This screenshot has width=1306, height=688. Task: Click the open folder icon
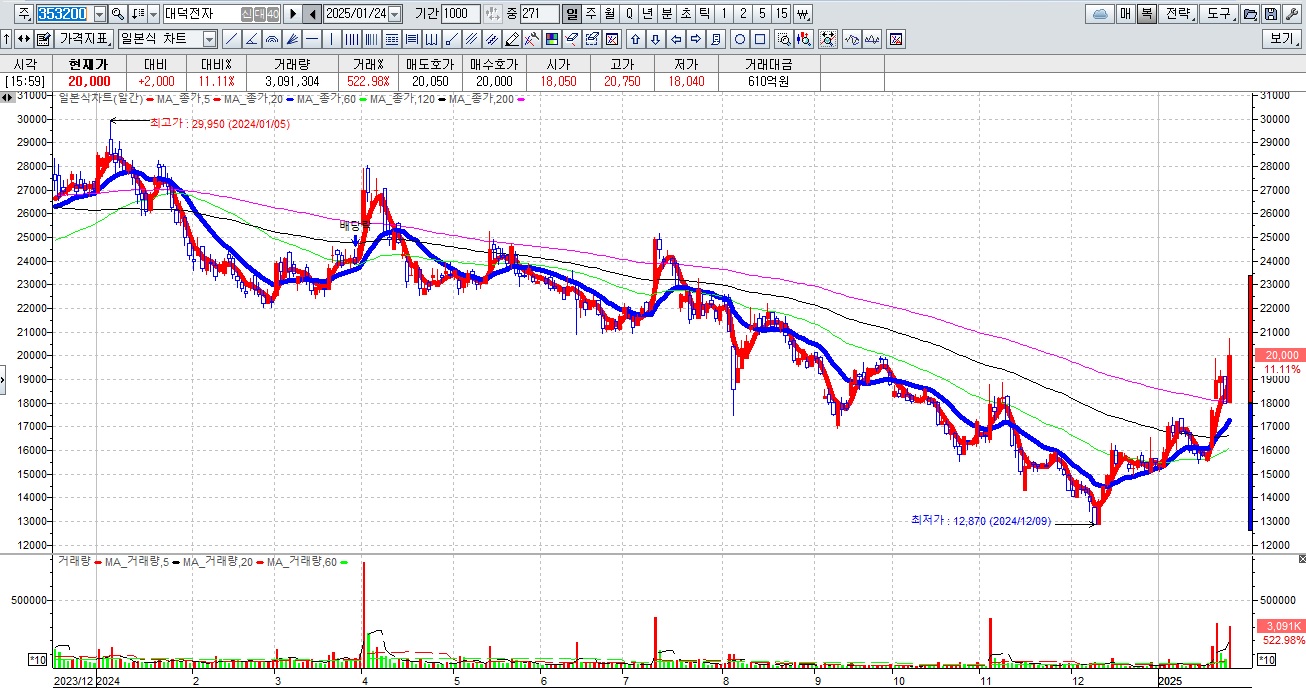point(1249,14)
